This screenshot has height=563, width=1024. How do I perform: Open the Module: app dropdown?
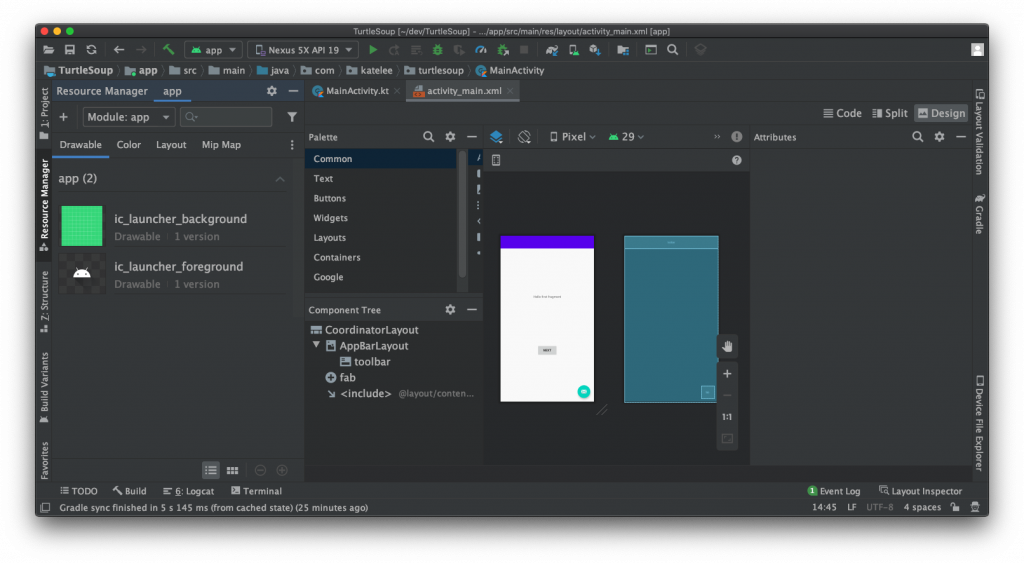[128, 117]
